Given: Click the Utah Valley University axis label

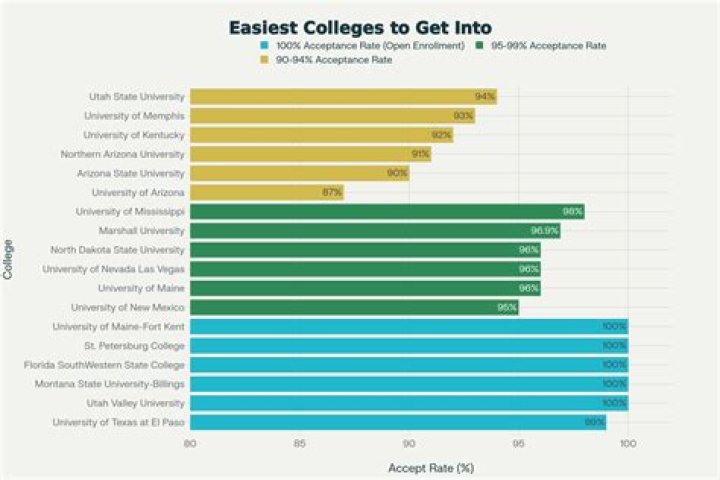Looking at the screenshot, I should pyautogui.click(x=136, y=403).
